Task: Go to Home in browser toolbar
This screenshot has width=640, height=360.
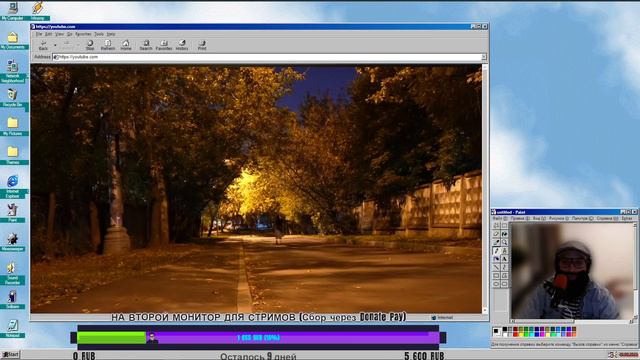Action: [x=126, y=45]
